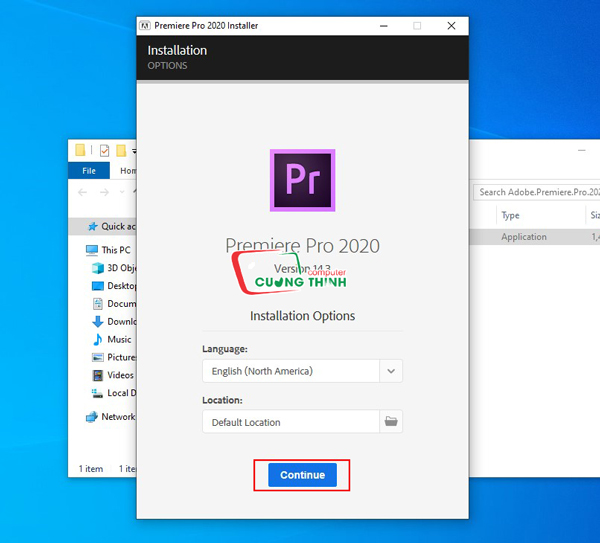Open Downloads folder in Explorer sidebar
Image resolution: width=600 pixels, height=543 pixels.
tap(114, 321)
